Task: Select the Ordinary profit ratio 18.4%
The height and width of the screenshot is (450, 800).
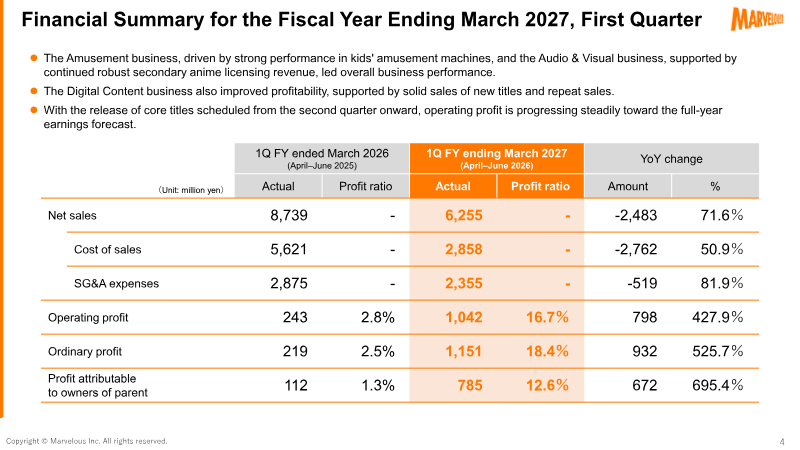Action: (x=547, y=351)
